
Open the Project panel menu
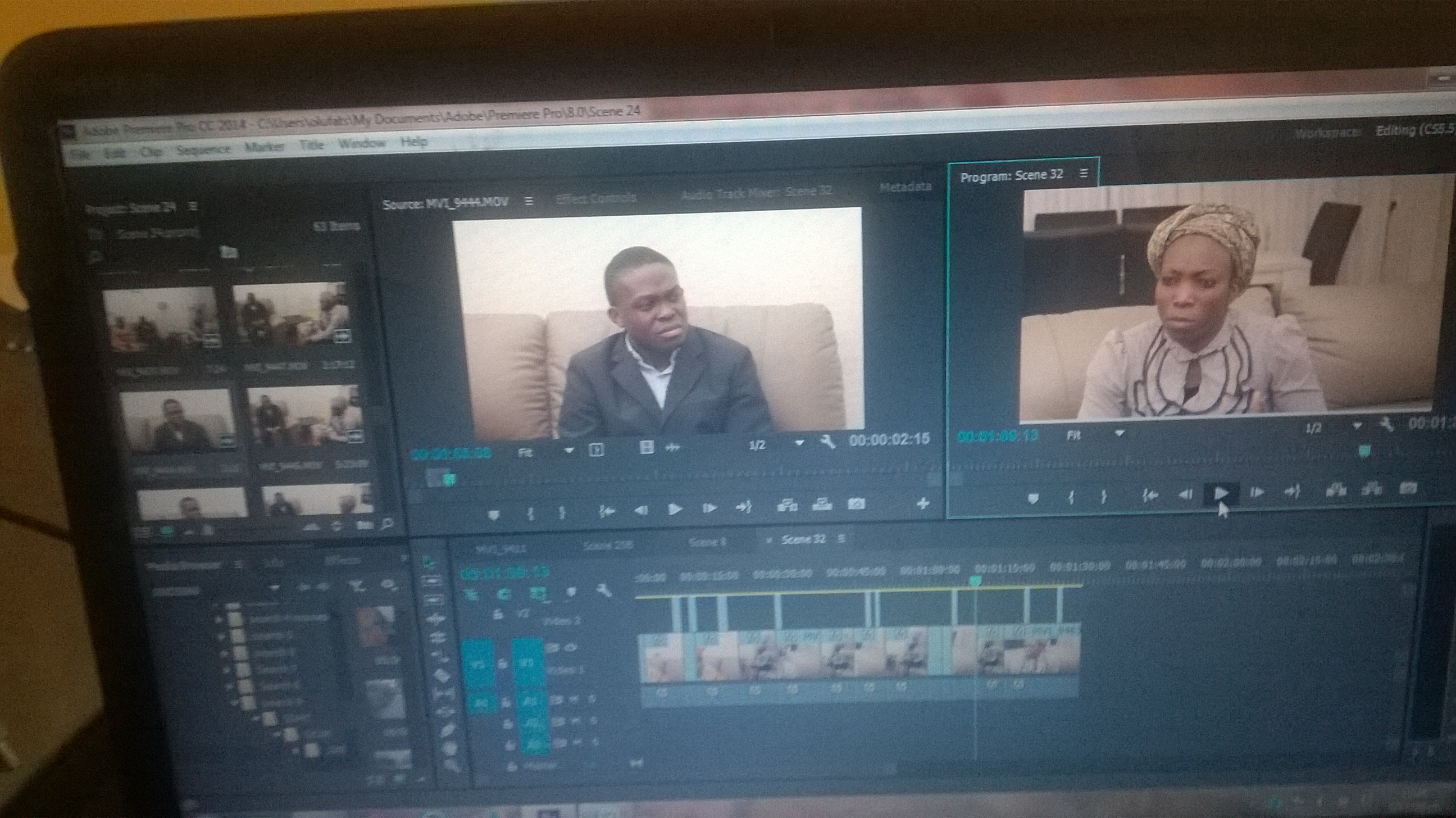[193, 207]
